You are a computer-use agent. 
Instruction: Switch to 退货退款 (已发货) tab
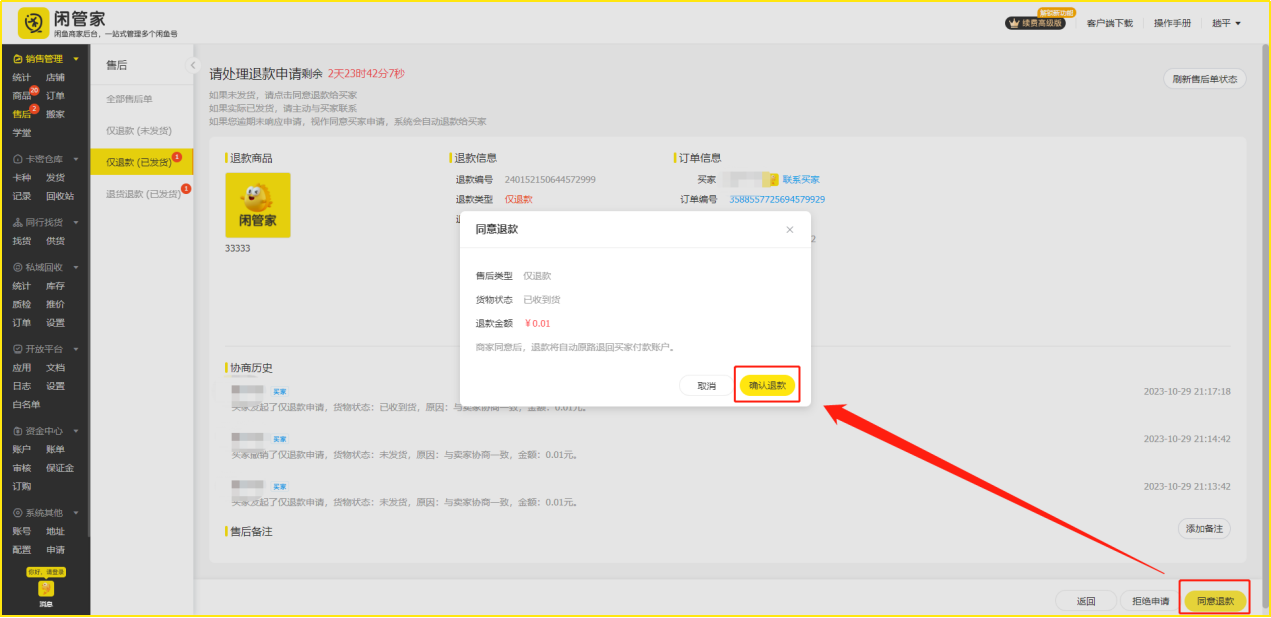(143, 193)
